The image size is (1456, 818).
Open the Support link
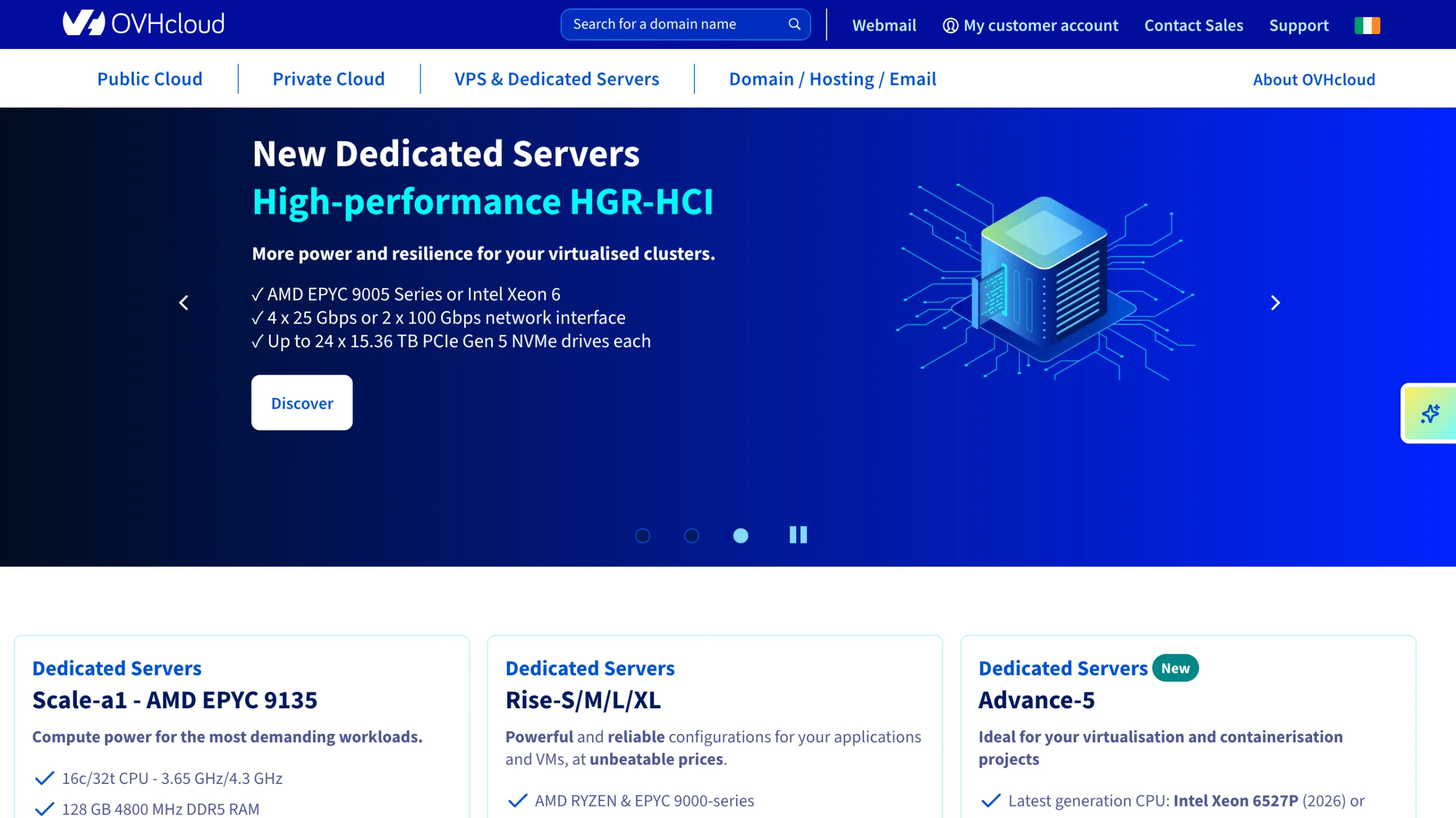1298,25
